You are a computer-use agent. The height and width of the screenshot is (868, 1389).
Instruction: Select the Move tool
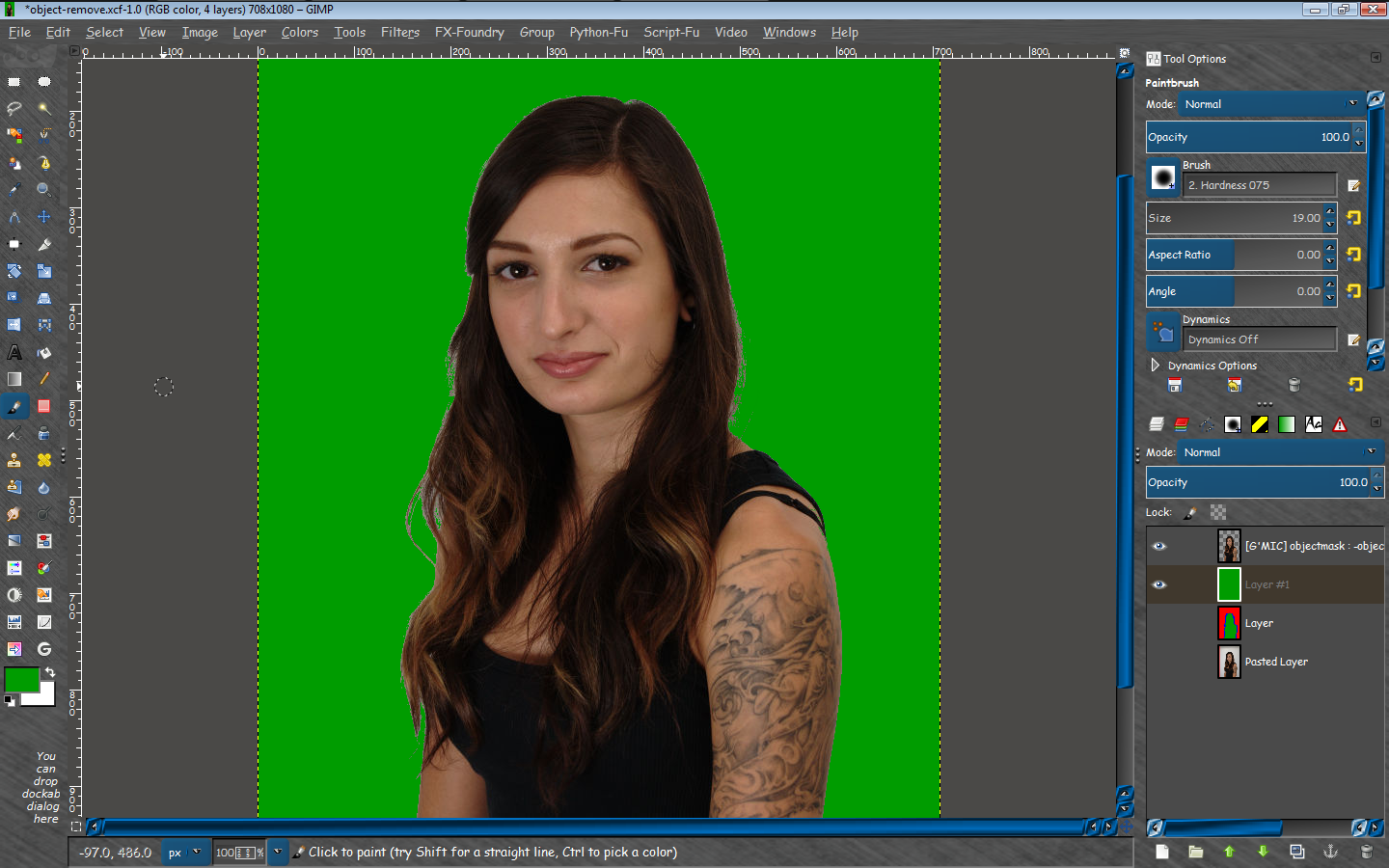pos(44,217)
